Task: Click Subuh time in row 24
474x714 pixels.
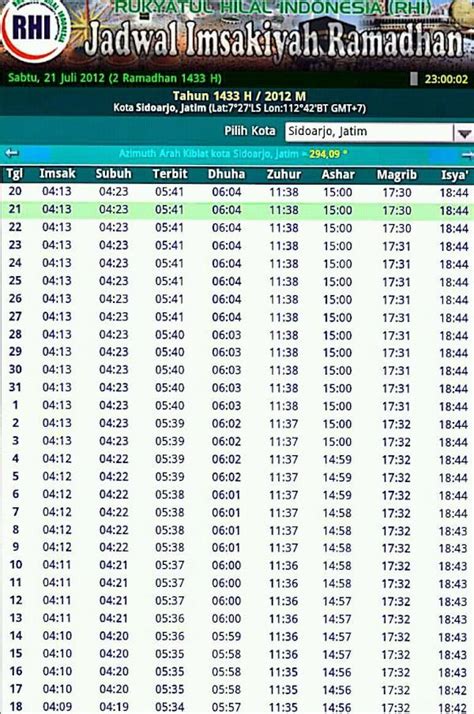Action: [x=113, y=263]
